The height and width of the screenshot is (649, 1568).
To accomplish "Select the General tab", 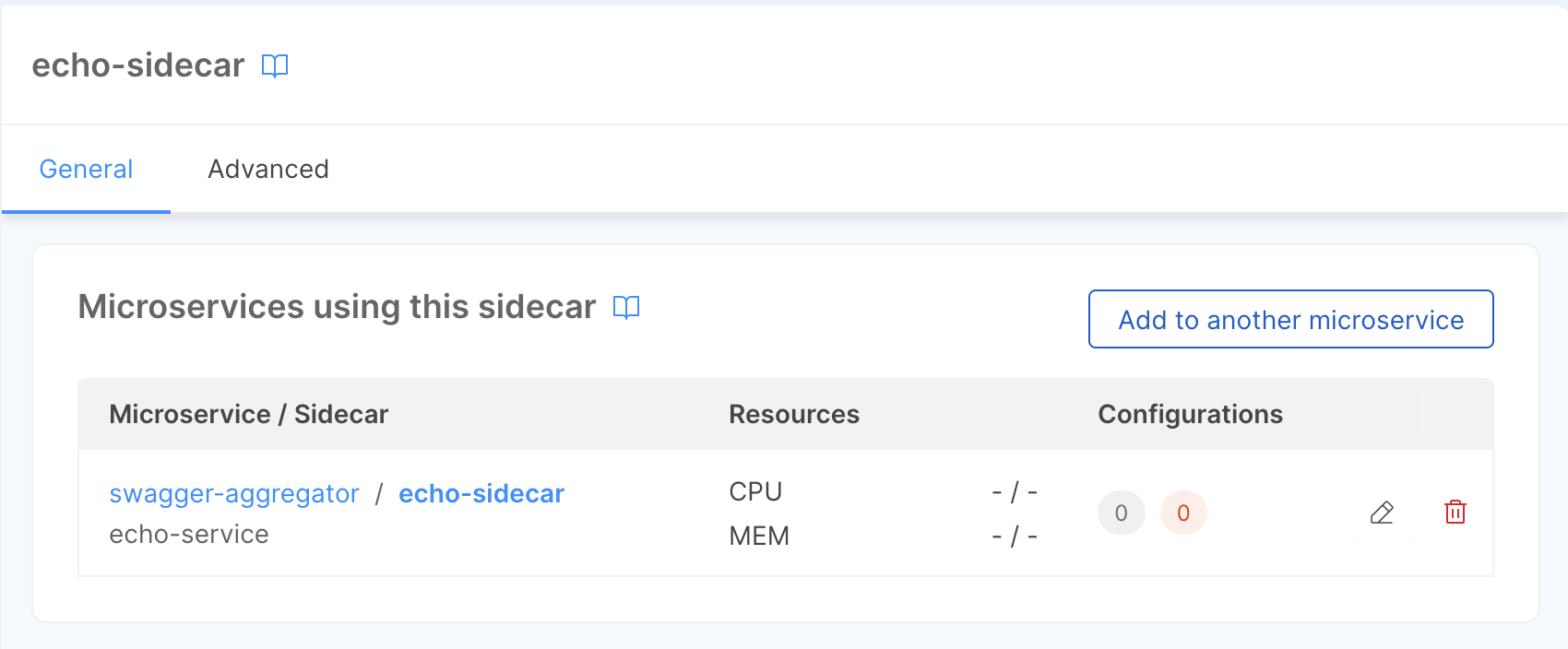I will pyautogui.click(x=86, y=169).
